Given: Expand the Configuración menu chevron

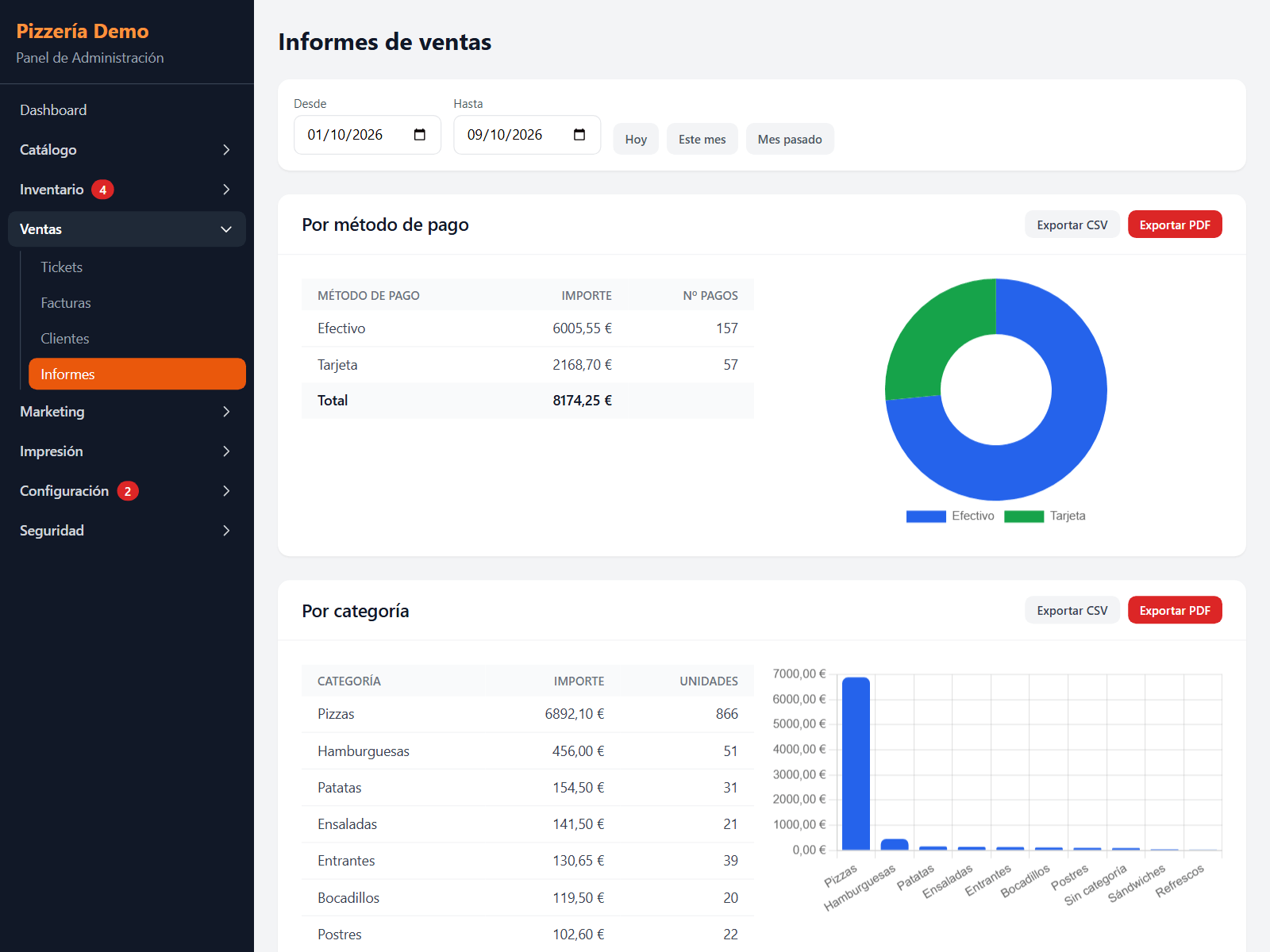Looking at the screenshot, I should click(226, 491).
